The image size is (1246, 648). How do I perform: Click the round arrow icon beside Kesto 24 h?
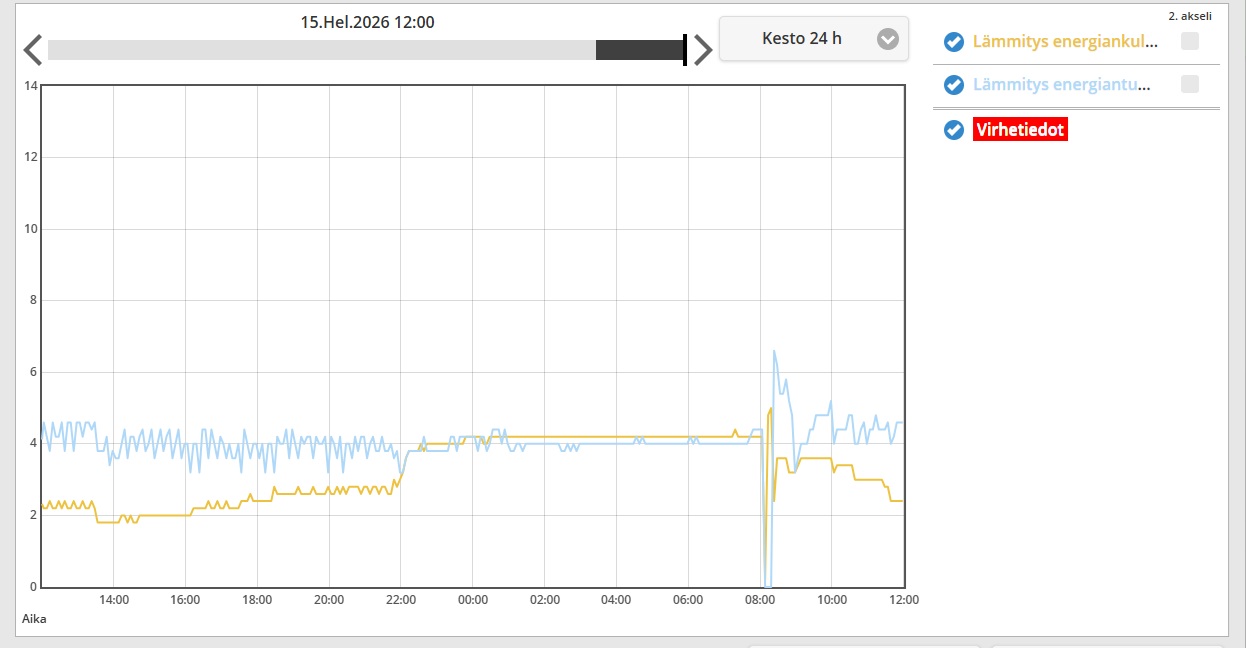[x=887, y=39]
